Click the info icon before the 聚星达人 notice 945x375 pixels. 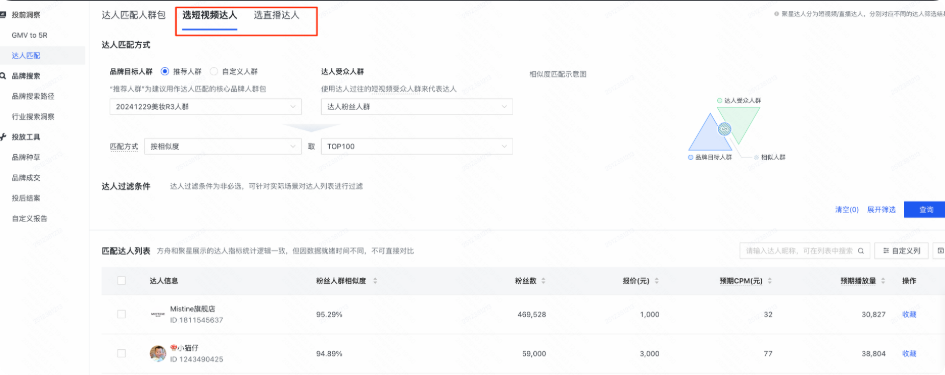[x=776, y=13]
